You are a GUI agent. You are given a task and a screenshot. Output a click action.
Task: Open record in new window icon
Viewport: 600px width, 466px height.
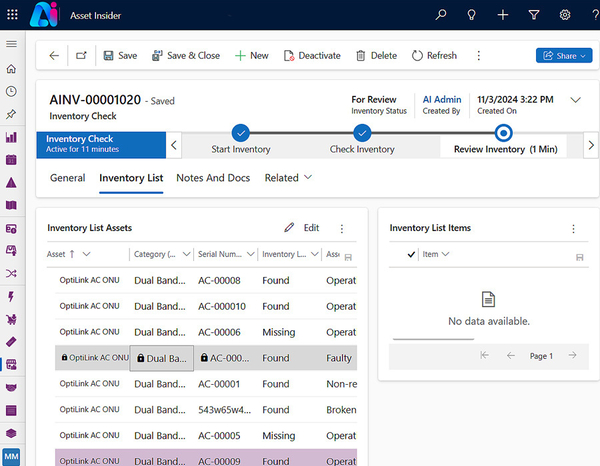pos(82,56)
